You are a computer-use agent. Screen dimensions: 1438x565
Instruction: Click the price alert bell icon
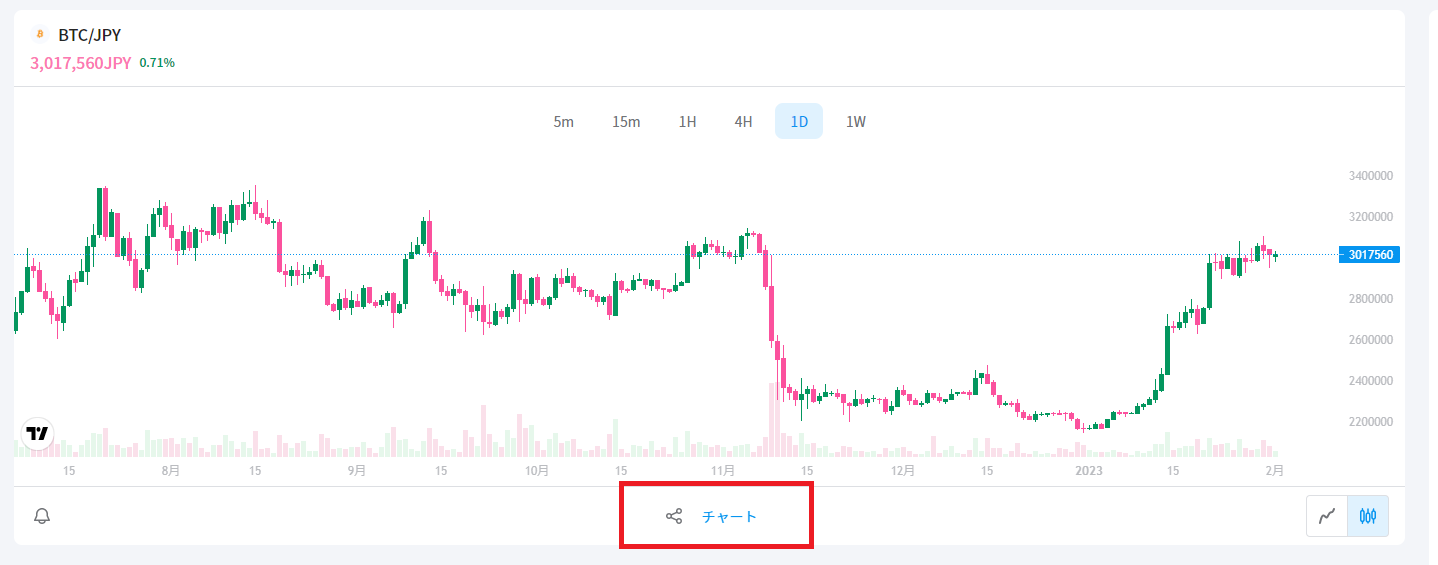point(42,516)
